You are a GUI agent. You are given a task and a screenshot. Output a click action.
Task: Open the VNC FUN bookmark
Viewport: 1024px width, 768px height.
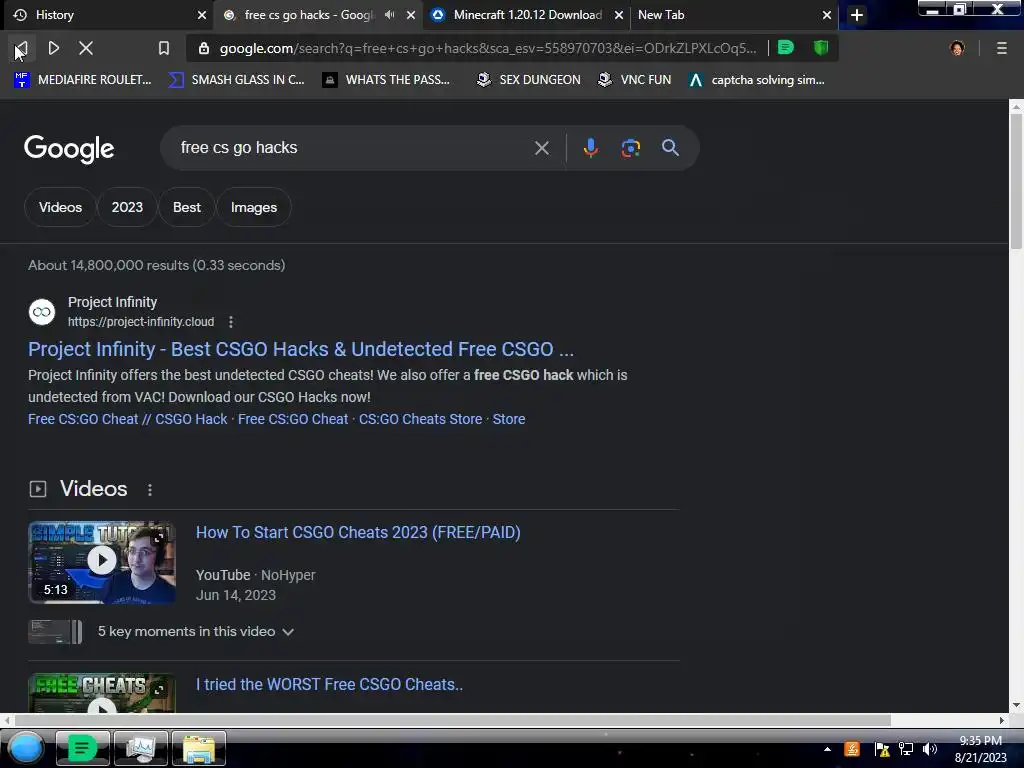[635, 80]
